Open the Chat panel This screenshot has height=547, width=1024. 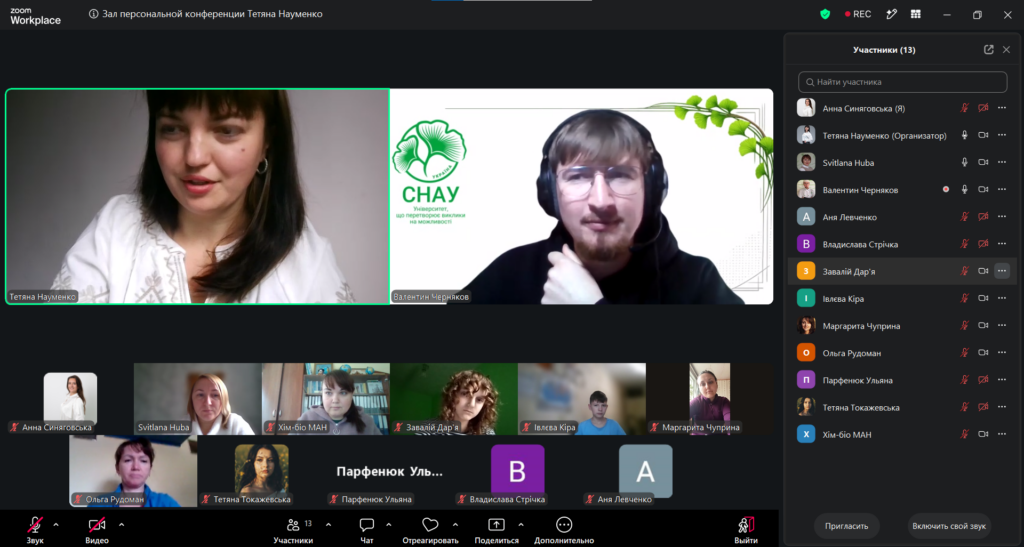[x=366, y=530]
